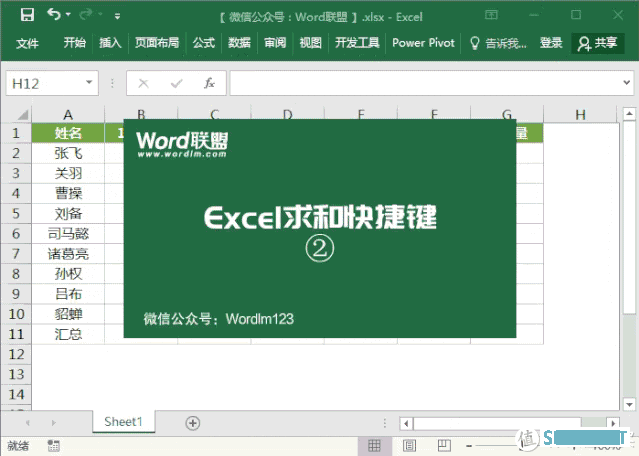Screen dimensions: 639x456
Task: Open the 文件 menu tab
Action: click(27, 43)
